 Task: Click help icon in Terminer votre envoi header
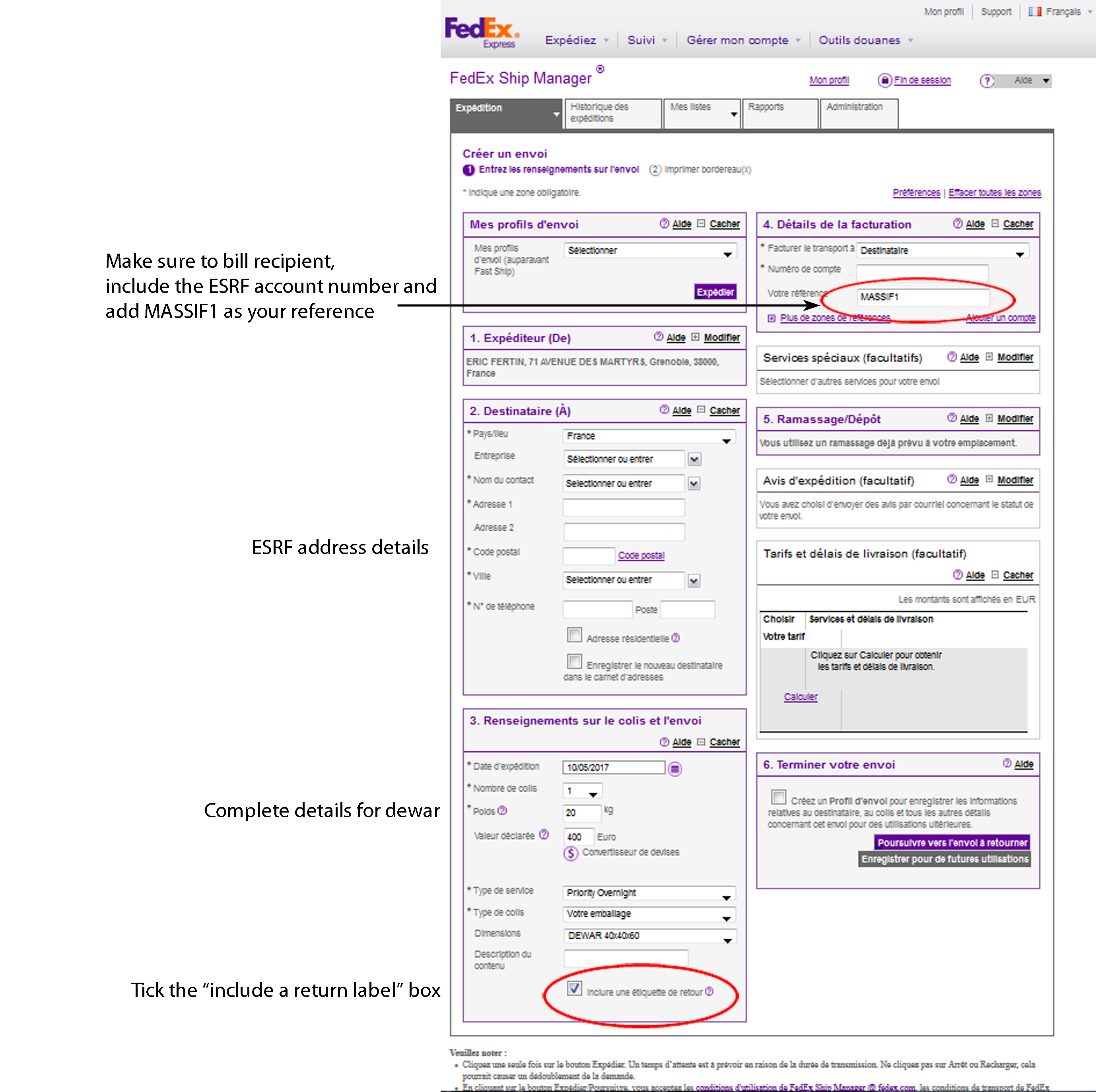pos(1007,763)
